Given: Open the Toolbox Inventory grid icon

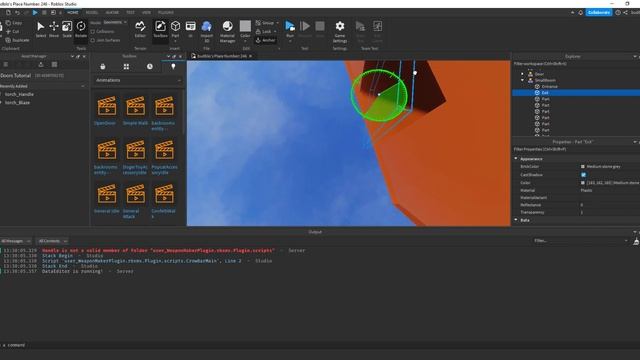Looking at the screenshot, I should [126, 67].
